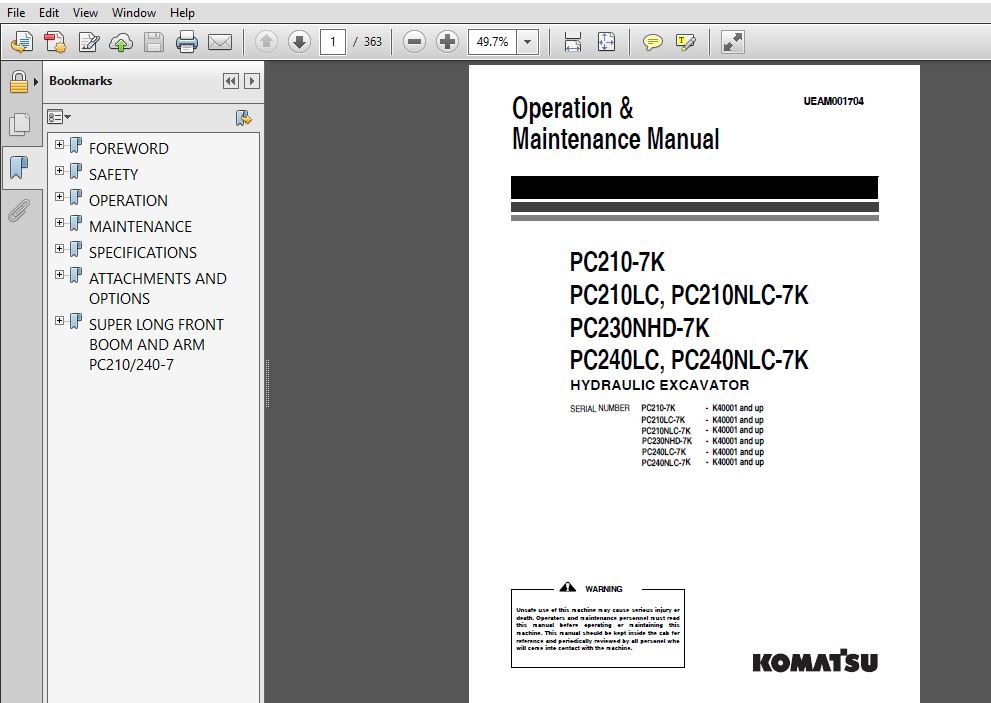Jump to SUPER LONG FRONT BOOM bookmark
The width and height of the screenshot is (991, 703).
pos(156,345)
